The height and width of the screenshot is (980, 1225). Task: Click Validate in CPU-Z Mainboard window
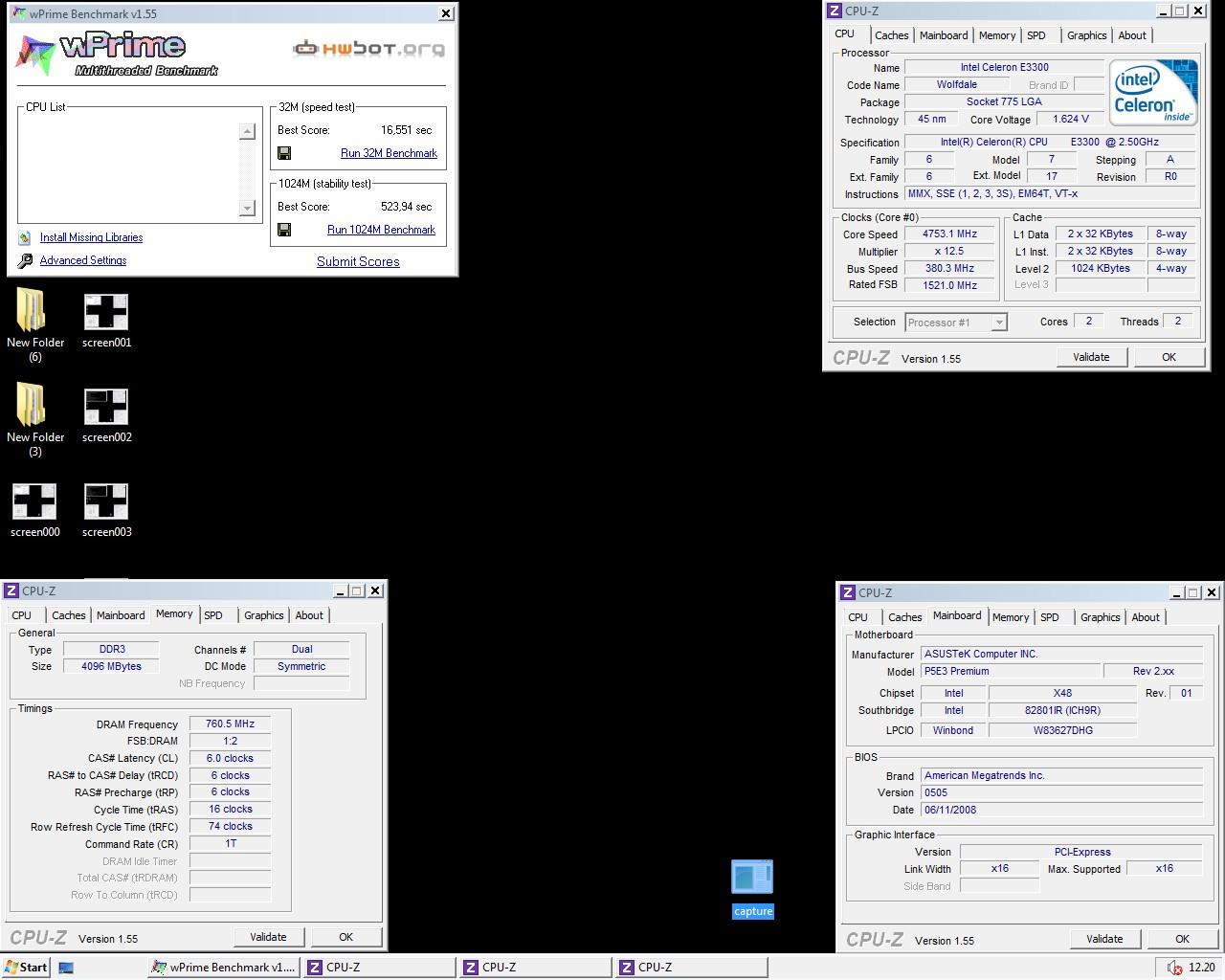1104,939
